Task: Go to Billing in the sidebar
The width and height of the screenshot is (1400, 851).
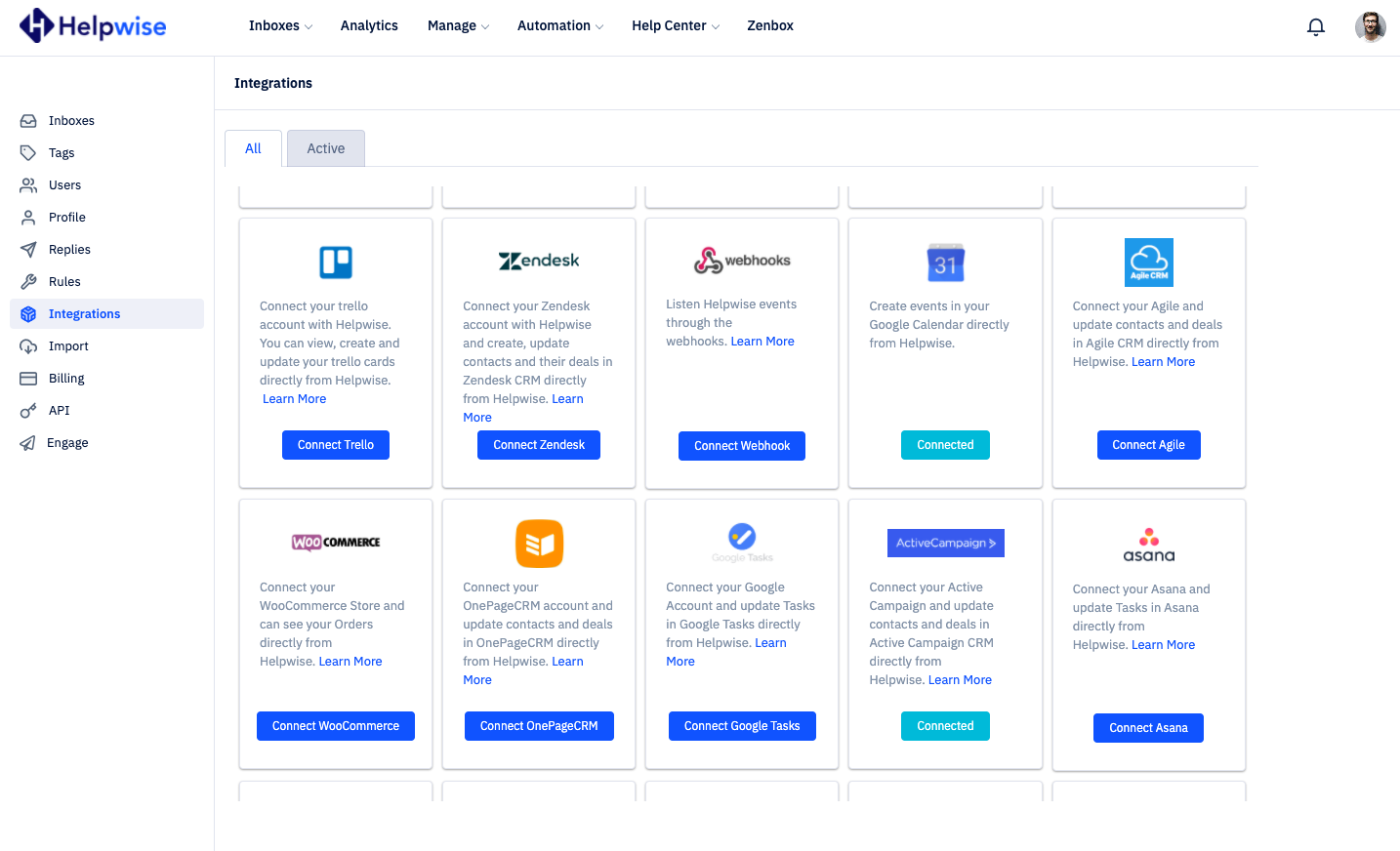Action: (x=66, y=379)
